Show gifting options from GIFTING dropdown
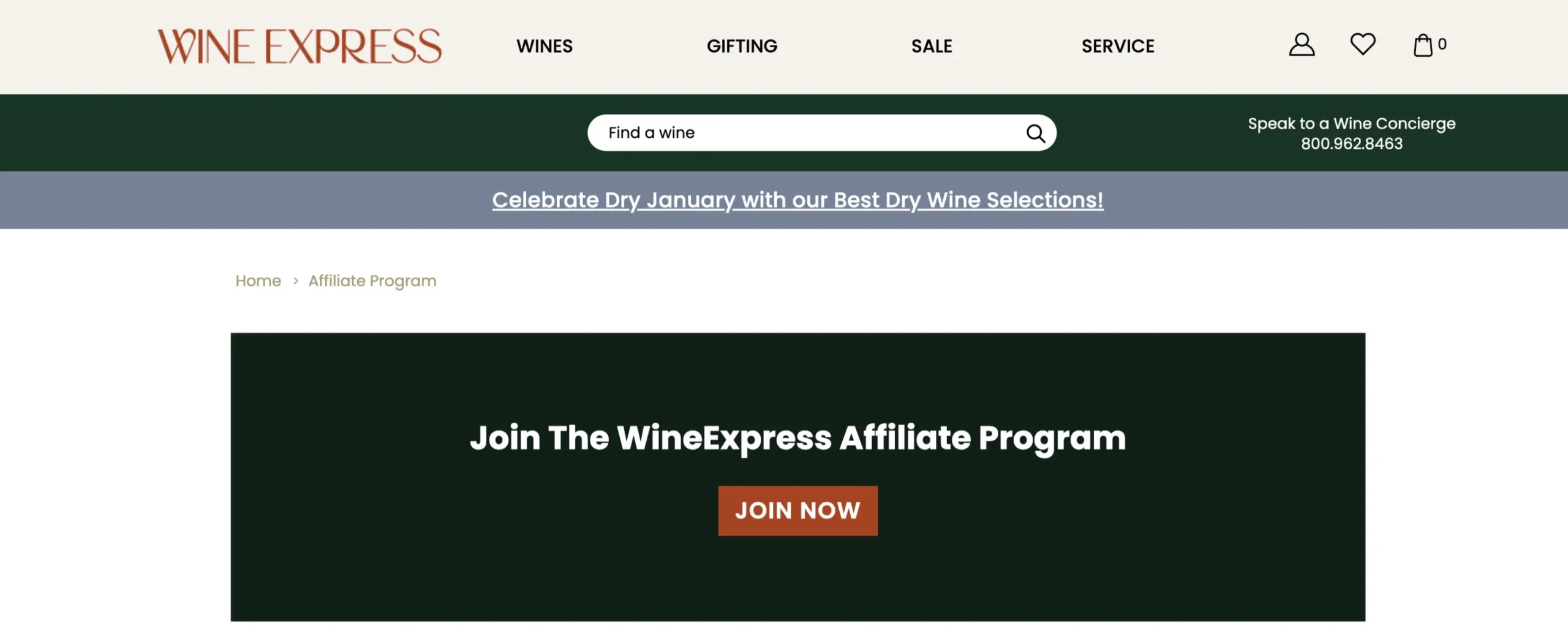Screen dimensions: 1568x628 tap(741, 46)
